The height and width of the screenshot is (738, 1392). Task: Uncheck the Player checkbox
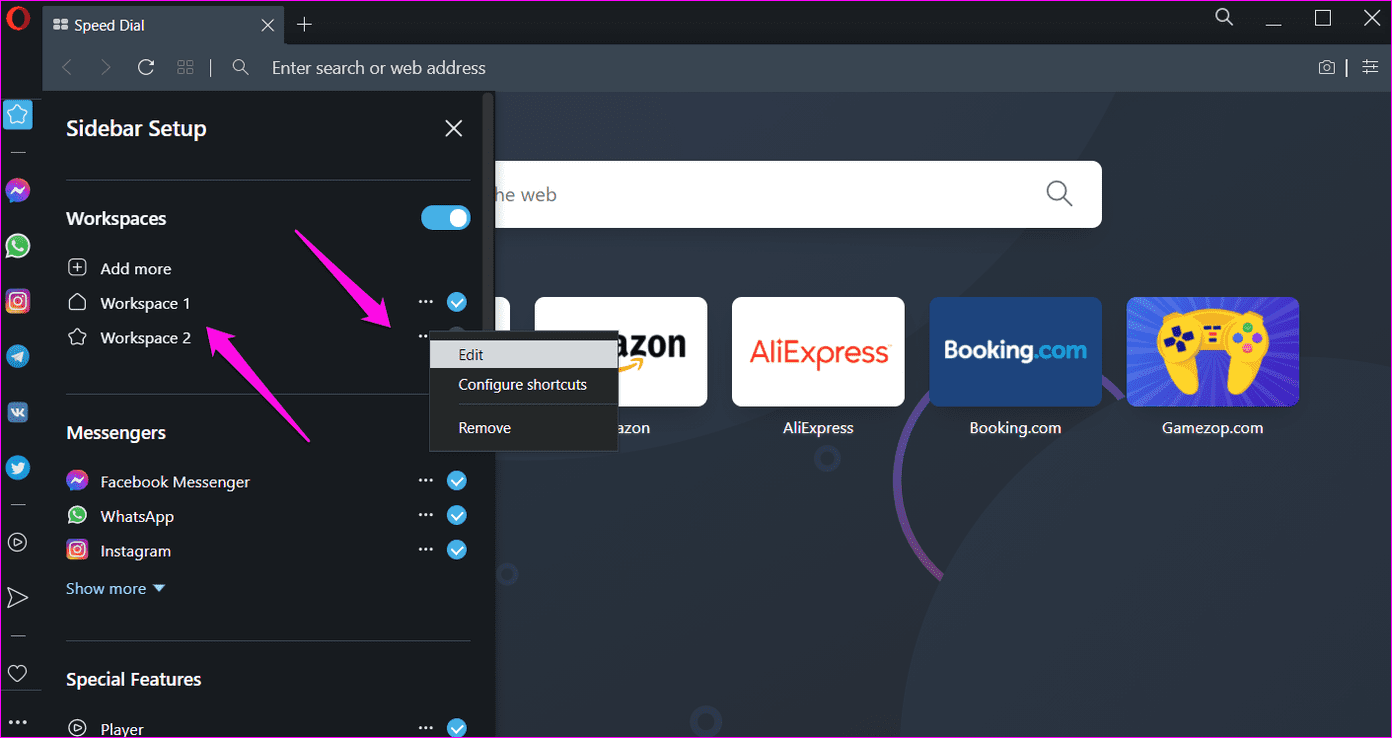[x=457, y=728]
